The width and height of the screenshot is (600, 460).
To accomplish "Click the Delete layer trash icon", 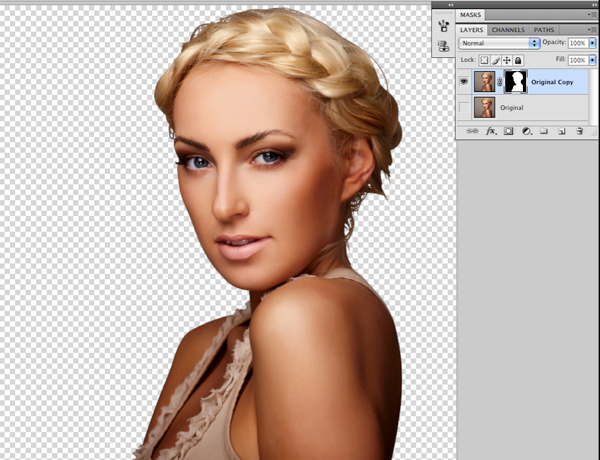I will [579, 131].
